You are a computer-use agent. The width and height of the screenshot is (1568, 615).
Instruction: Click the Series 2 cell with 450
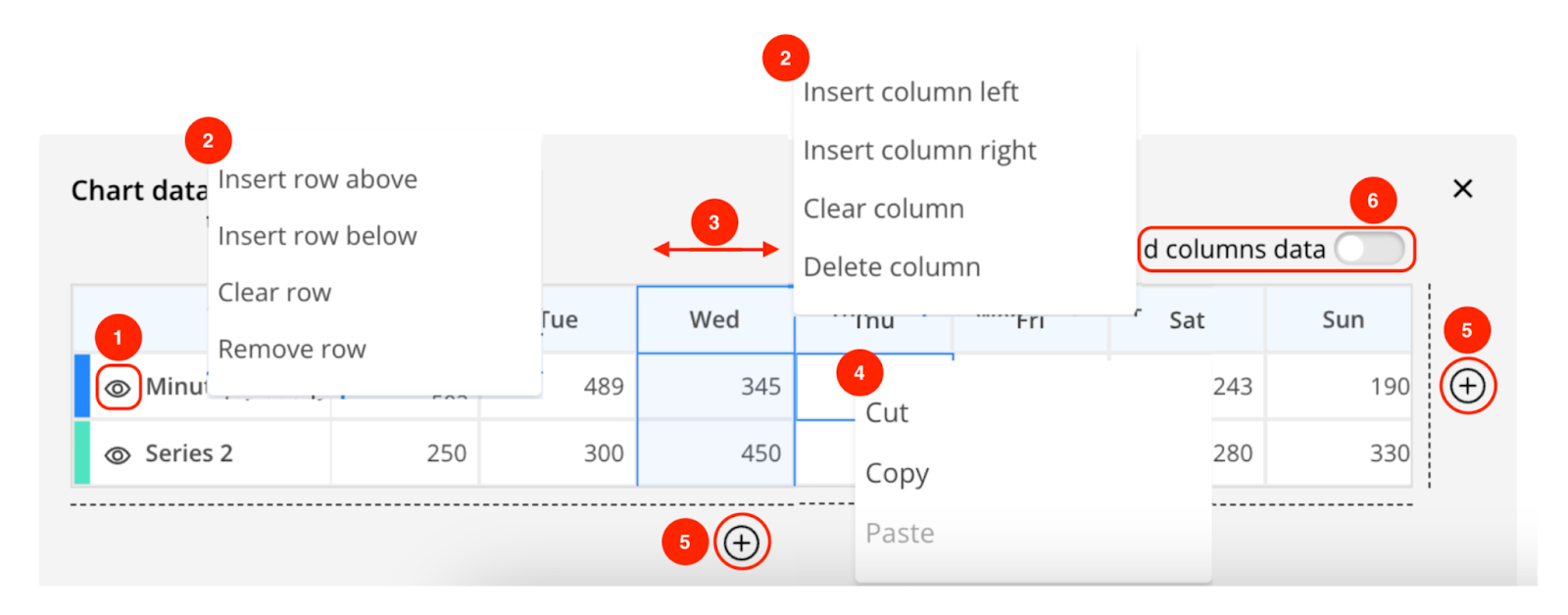pyautogui.click(x=715, y=453)
